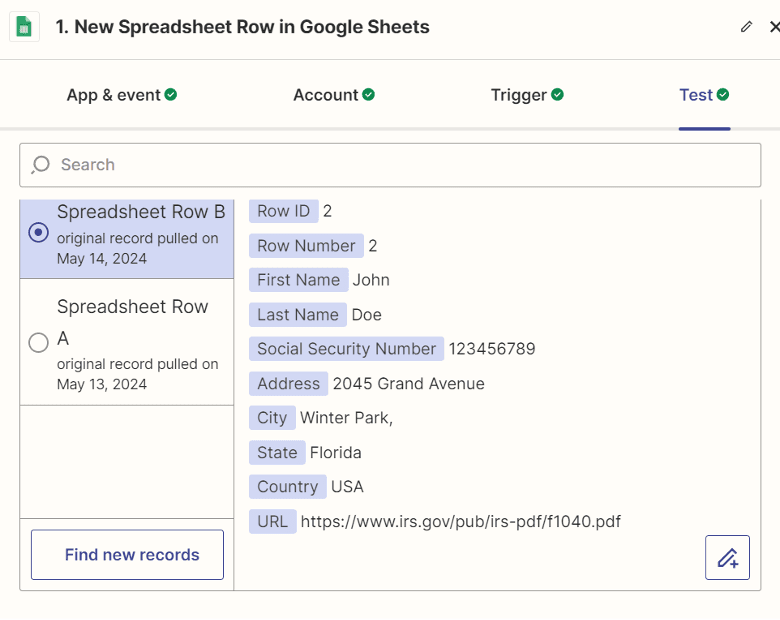Click the First Name field label
Viewport: 780px width, 620px height.
(x=298, y=280)
